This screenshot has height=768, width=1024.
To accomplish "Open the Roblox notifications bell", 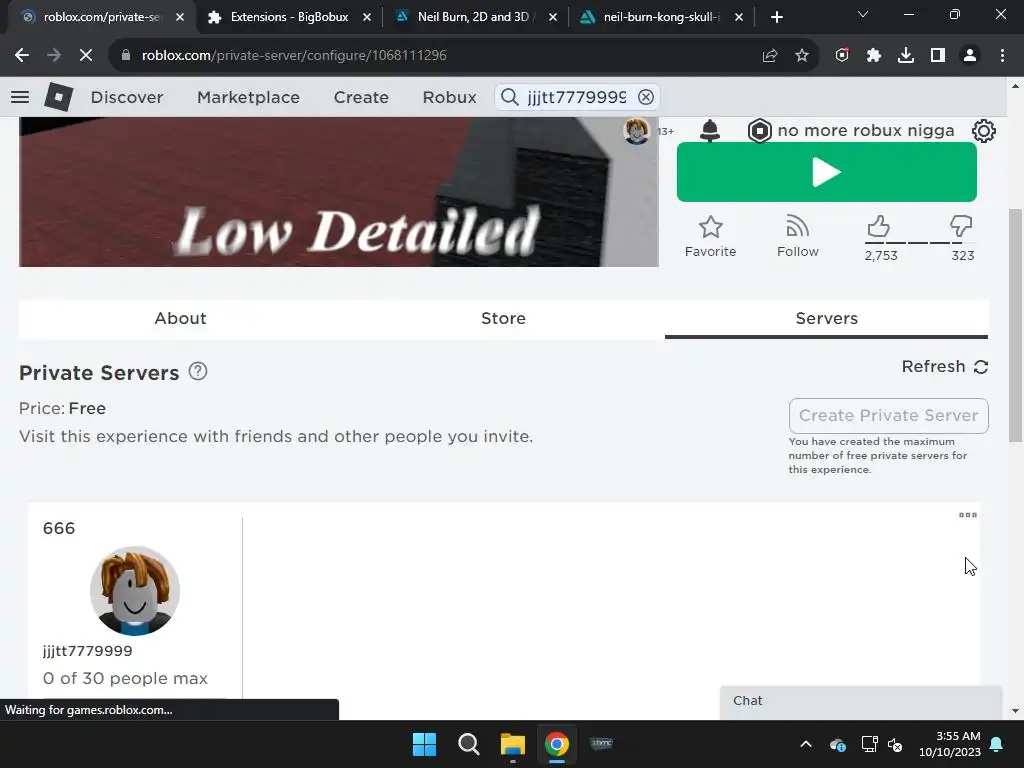I will [x=710, y=131].
